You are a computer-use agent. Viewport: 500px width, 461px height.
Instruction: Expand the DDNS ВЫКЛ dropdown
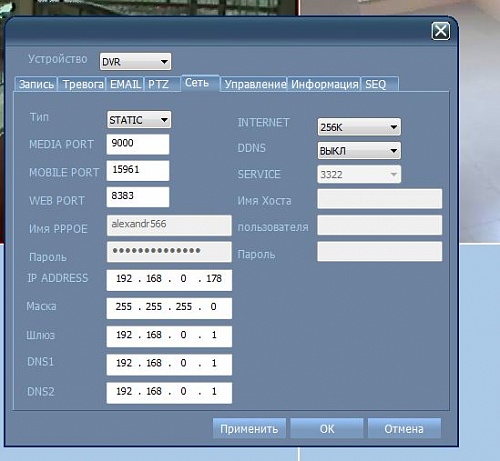tap(359, 151)
